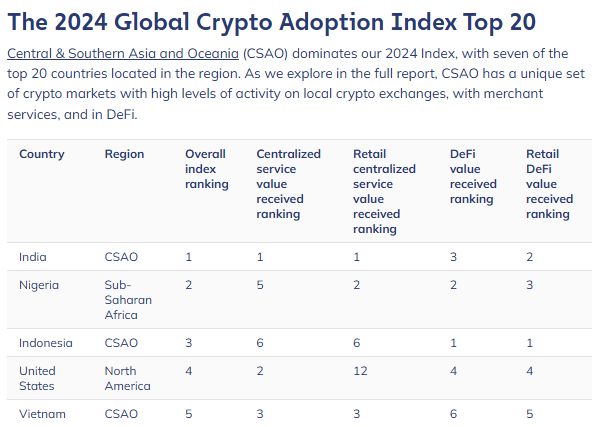Click the Vietnam country cell
The image size is (612, 427).
pos(42,414)
